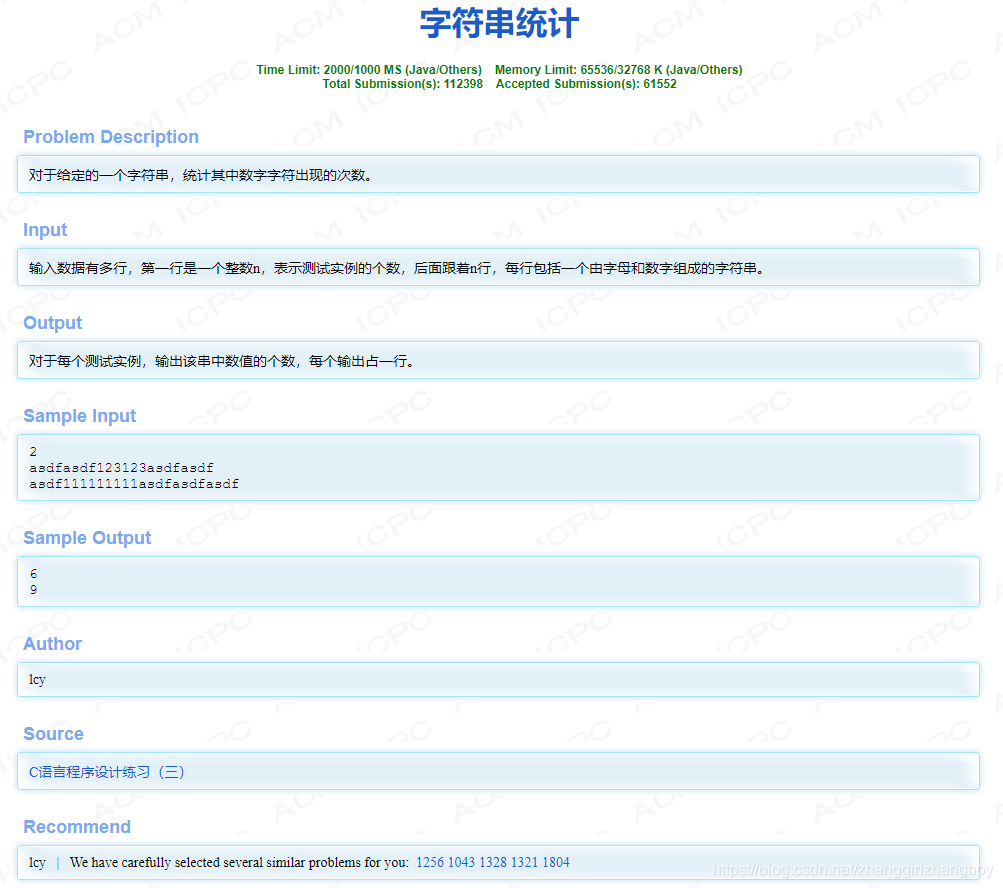
Task: Open recommended problem 1328
Action: [493, 862]
